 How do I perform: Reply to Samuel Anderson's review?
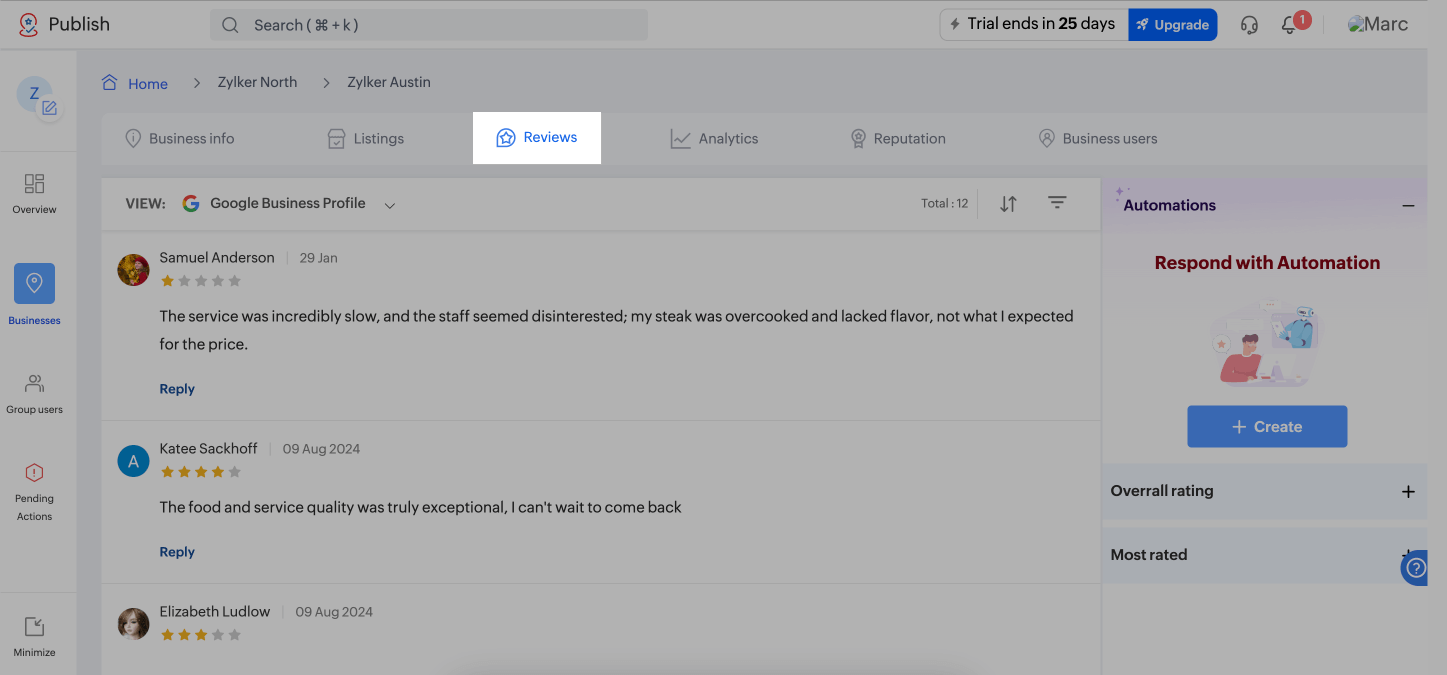(177, 389)
